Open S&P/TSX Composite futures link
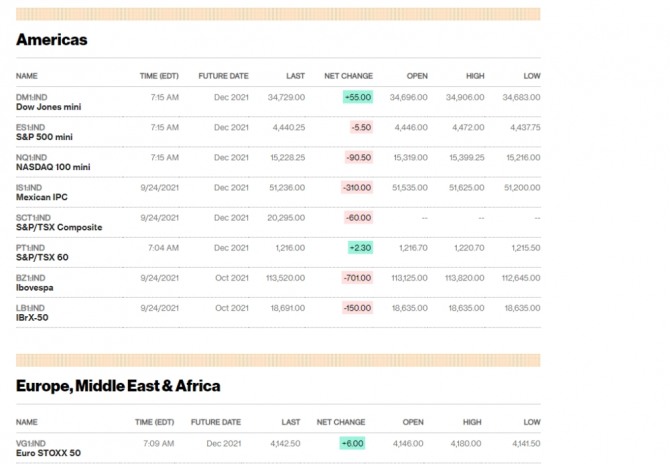This screenshot has height=464, width=670. coord(59,227)
